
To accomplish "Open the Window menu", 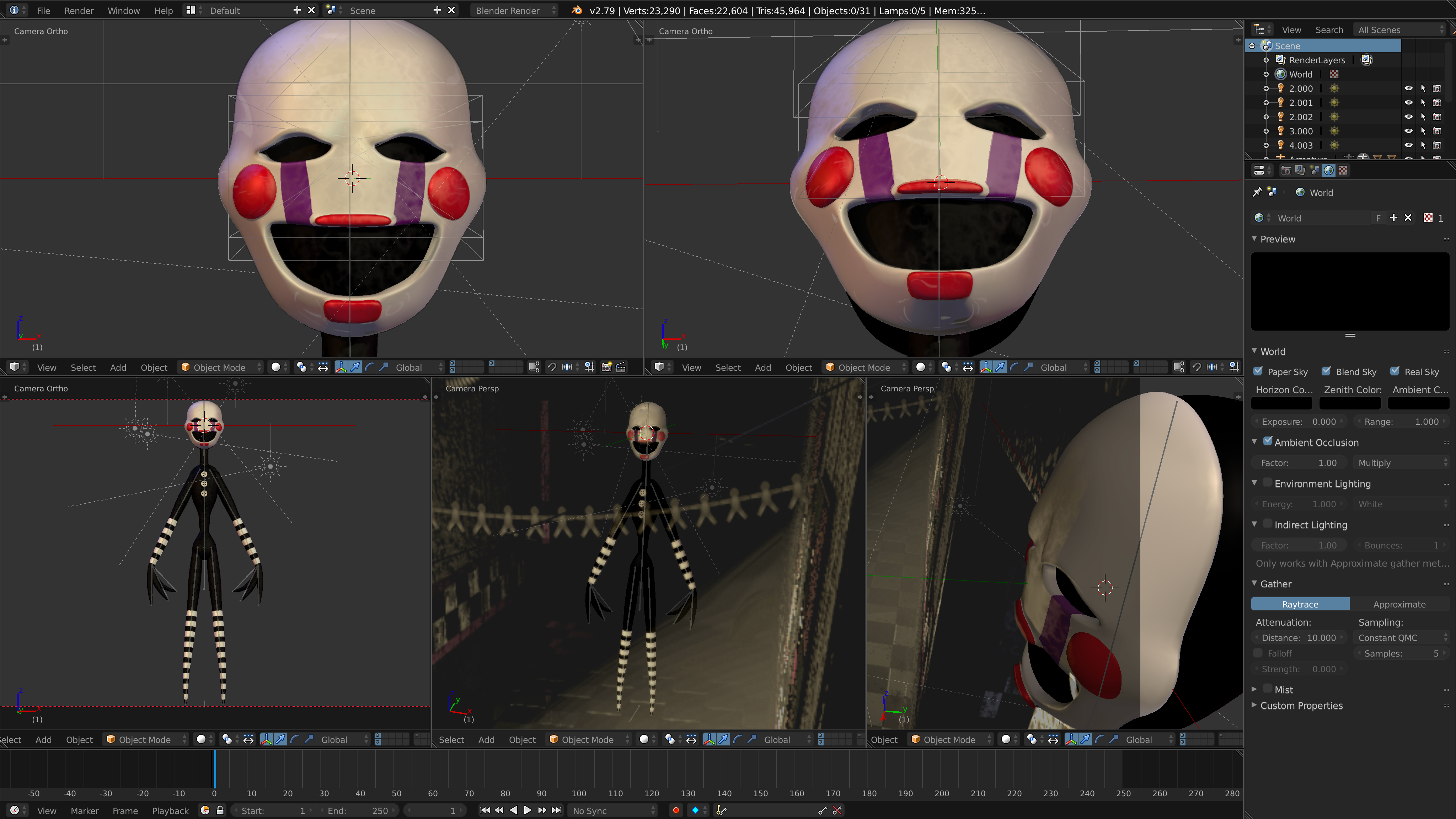I will [123, 10].
